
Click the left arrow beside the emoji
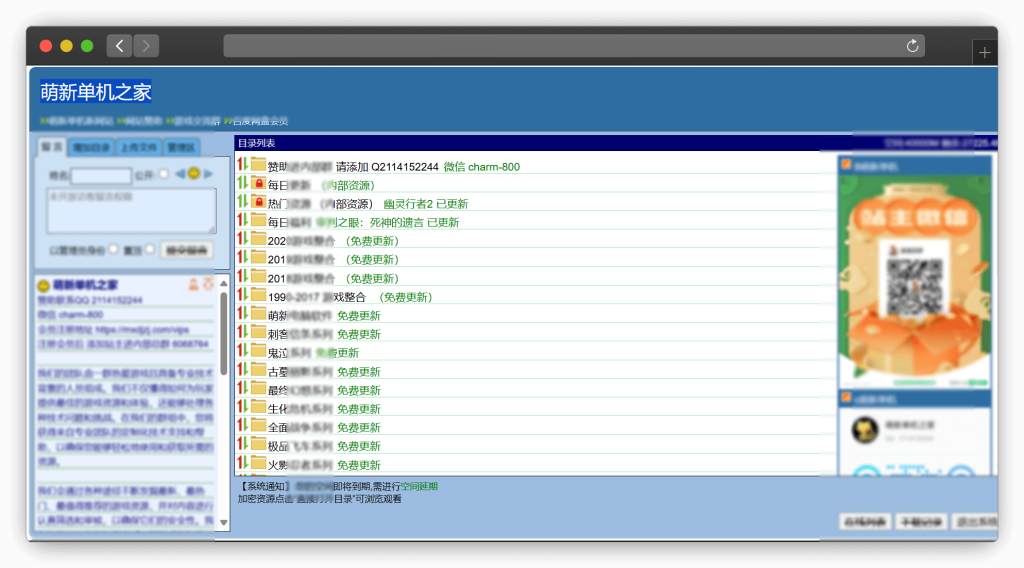(x=180, y=174)
